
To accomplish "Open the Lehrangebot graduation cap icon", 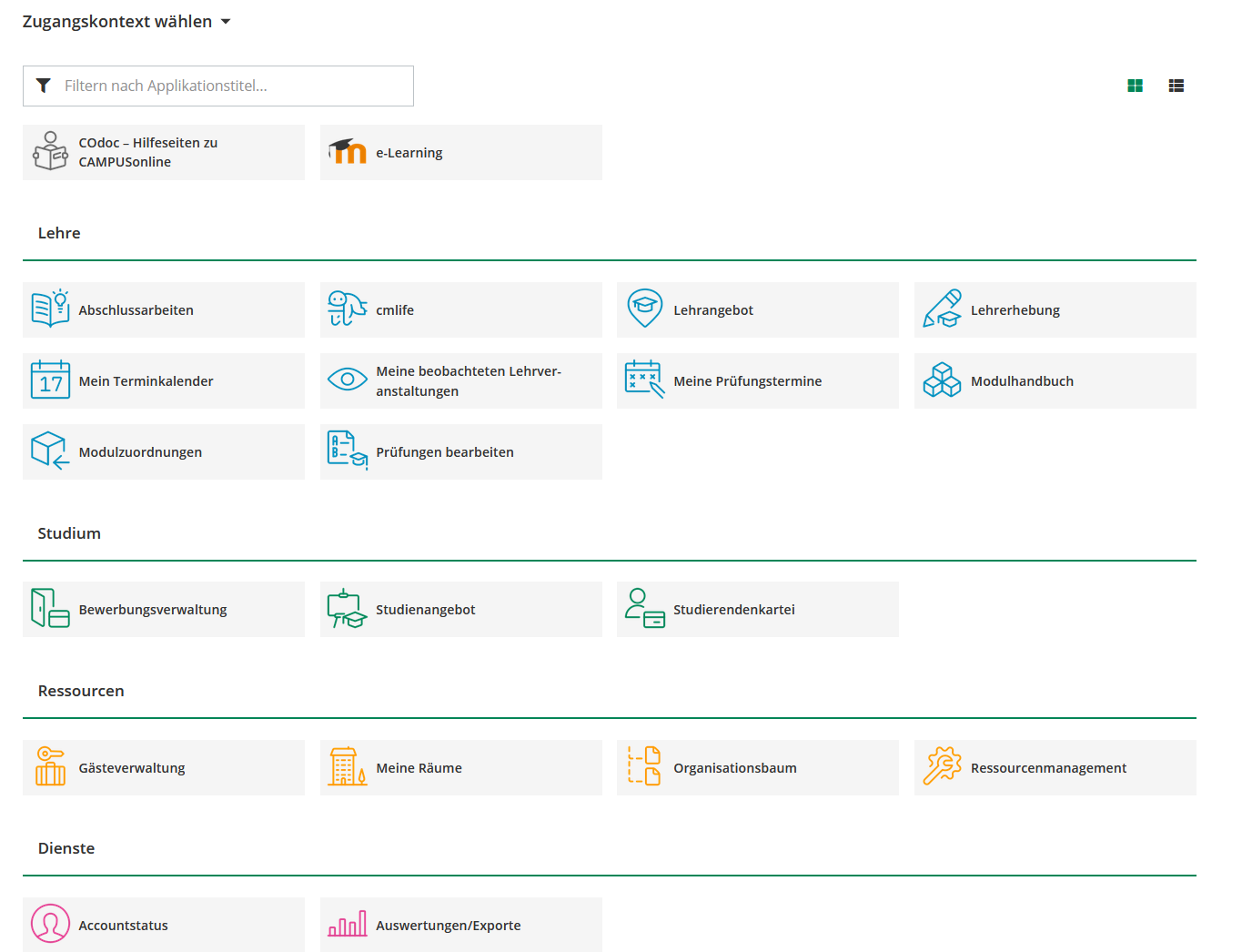I will [x=645, y=309].
